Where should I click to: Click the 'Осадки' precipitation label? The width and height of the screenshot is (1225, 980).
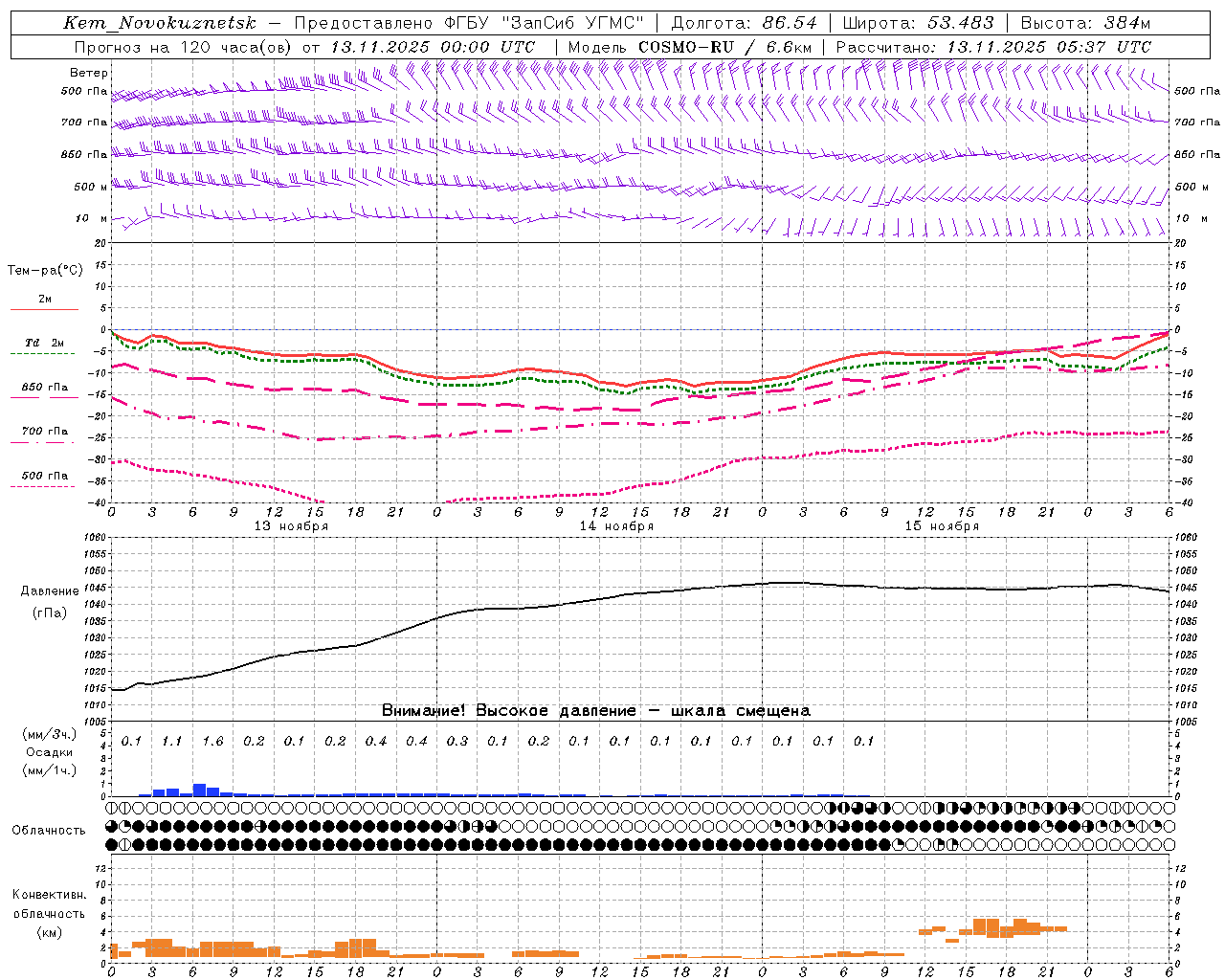pyautogui.click(x=50, y=752)
